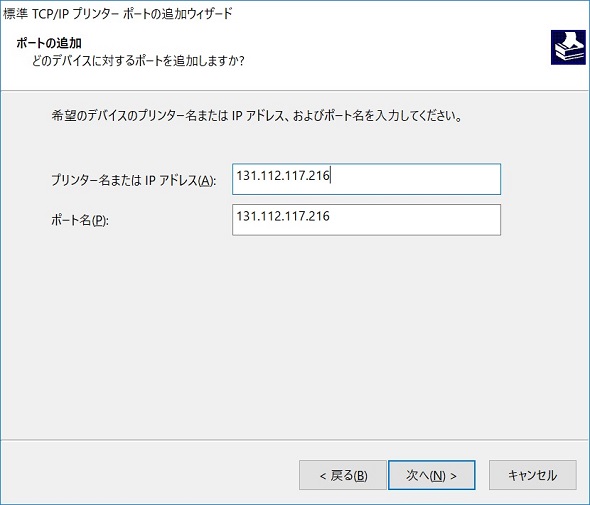Click the 標準 TCP/IP プリンター ポートの追加ウィザード title
590x505 pixels.
pyautogui.click(x=118, y=14)
